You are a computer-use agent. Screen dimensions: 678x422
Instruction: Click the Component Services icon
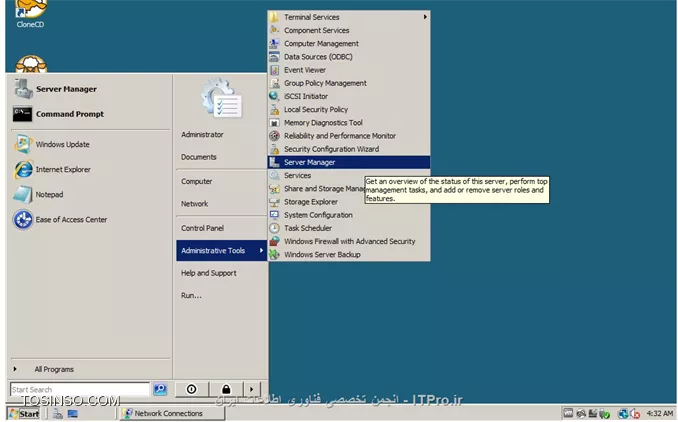click(274, 30)
